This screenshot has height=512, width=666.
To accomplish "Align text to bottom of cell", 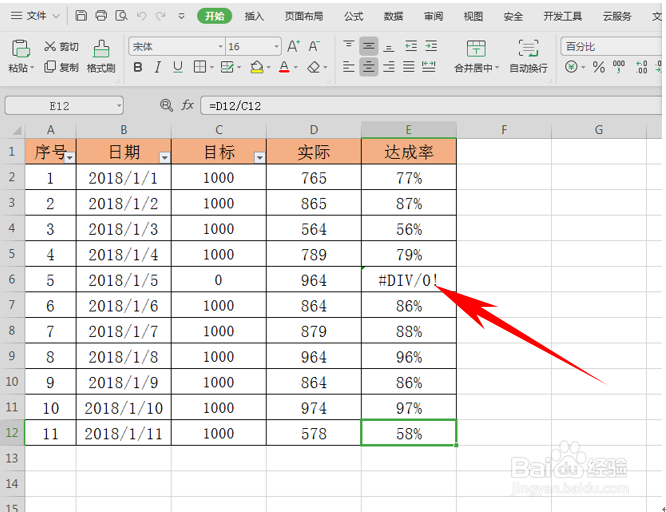I will (389, 46).
